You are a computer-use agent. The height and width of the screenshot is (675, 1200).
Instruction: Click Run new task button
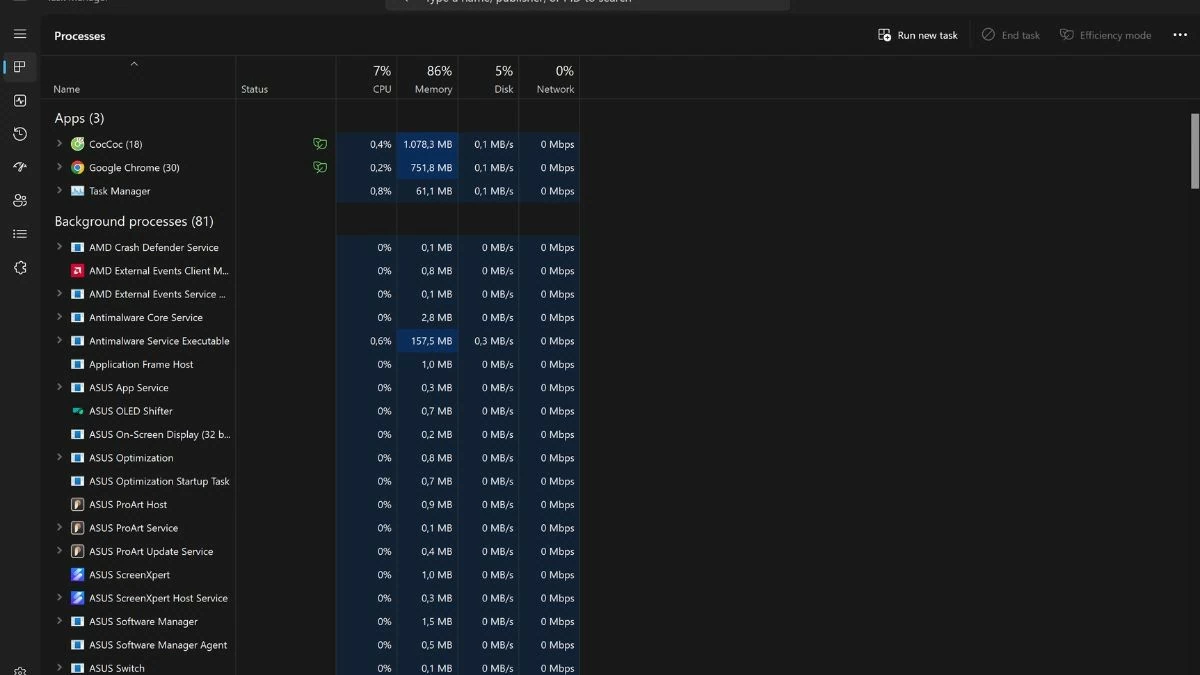coord(918,35)
